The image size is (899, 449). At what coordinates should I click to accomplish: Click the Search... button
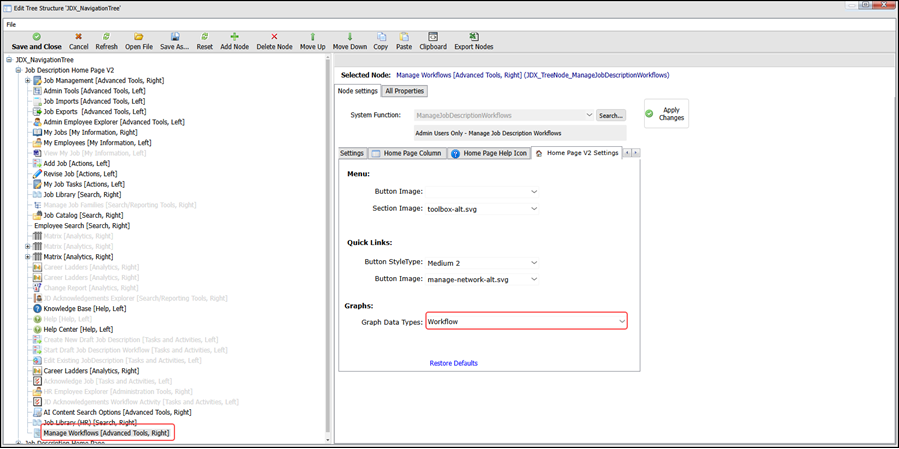point(611,115)
